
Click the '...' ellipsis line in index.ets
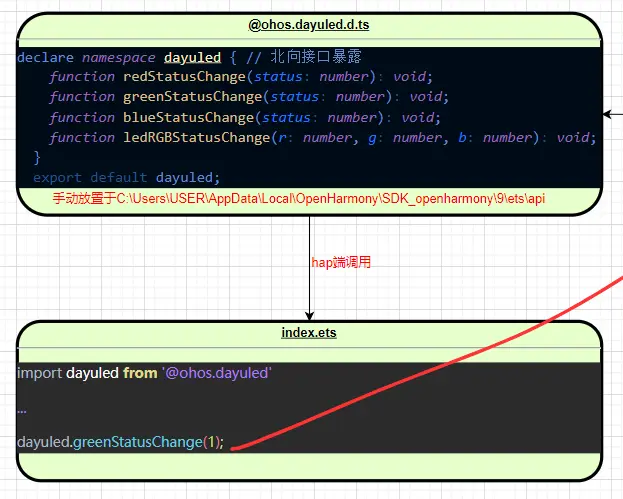(x=22, y=411)
